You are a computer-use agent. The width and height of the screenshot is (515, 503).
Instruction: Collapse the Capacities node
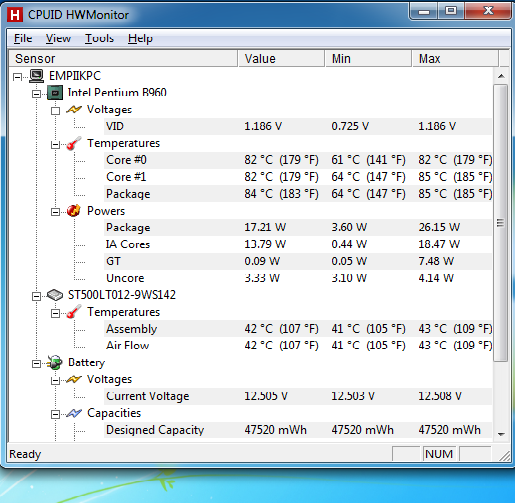point(55,414)
